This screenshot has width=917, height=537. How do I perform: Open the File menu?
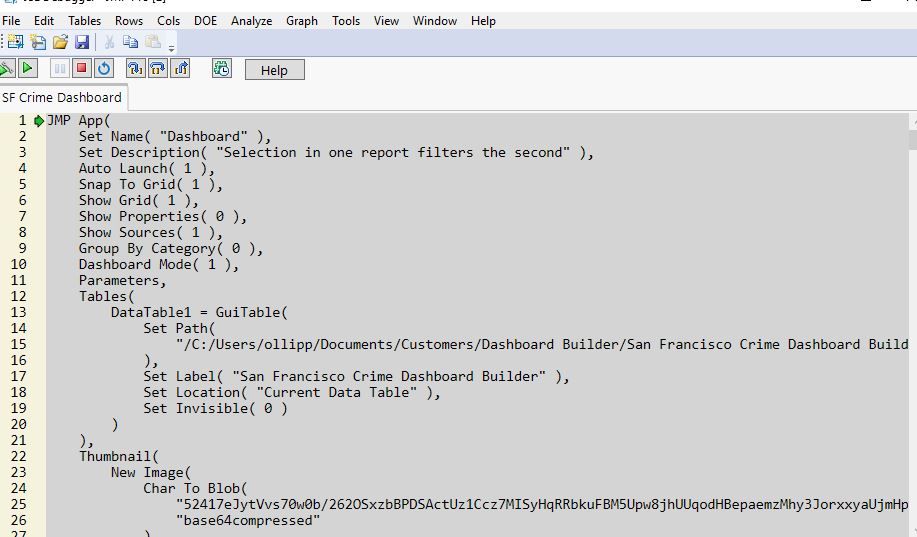11,21
